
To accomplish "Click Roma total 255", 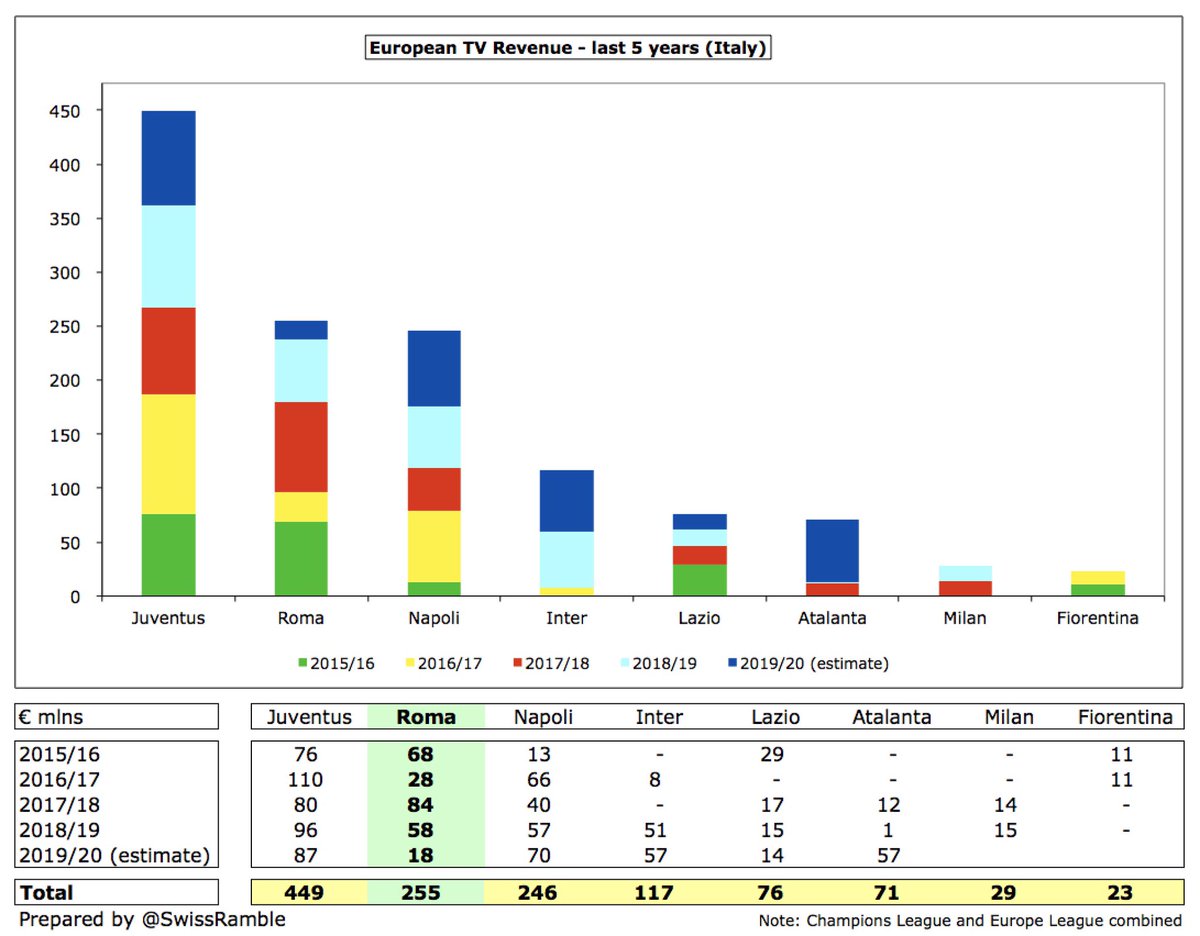I will click(421, 893).
